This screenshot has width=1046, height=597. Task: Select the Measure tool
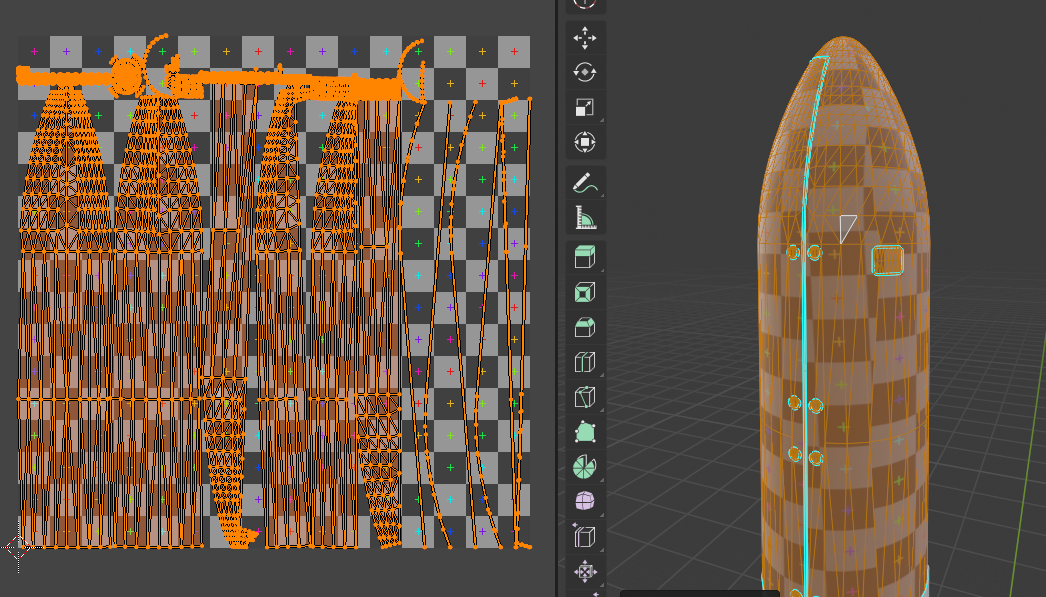[x=585, y=218]
